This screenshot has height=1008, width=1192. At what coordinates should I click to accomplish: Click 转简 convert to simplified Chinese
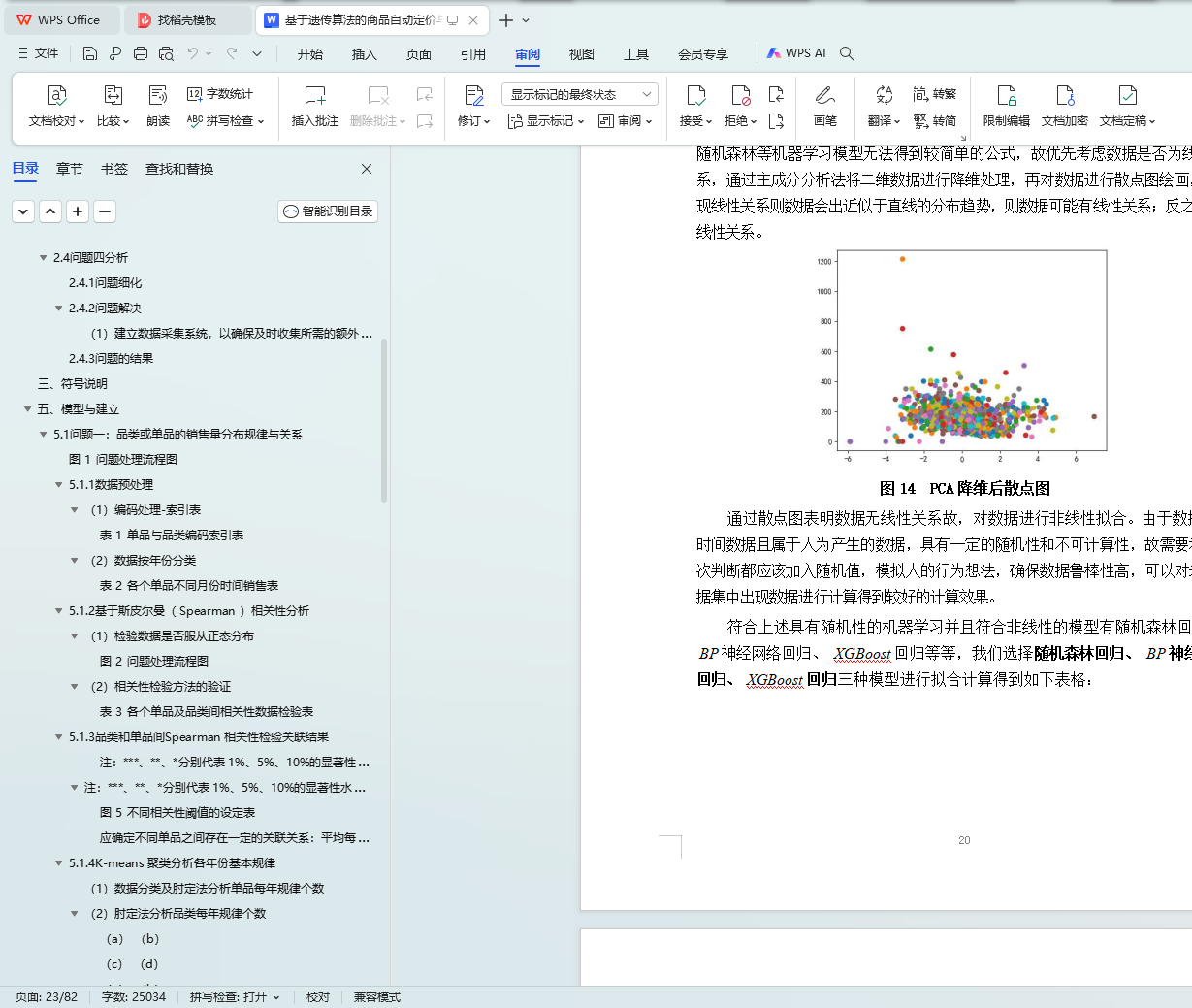934,121
